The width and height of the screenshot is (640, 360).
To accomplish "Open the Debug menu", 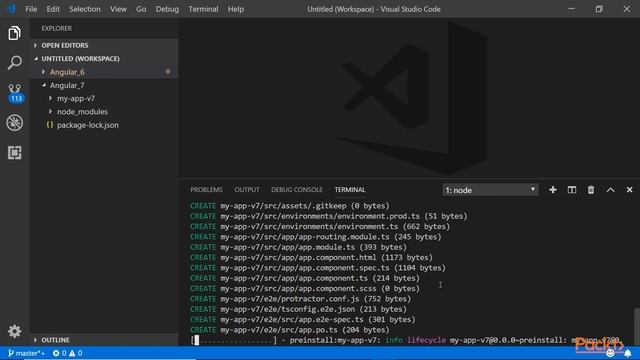I will (167, 9).
